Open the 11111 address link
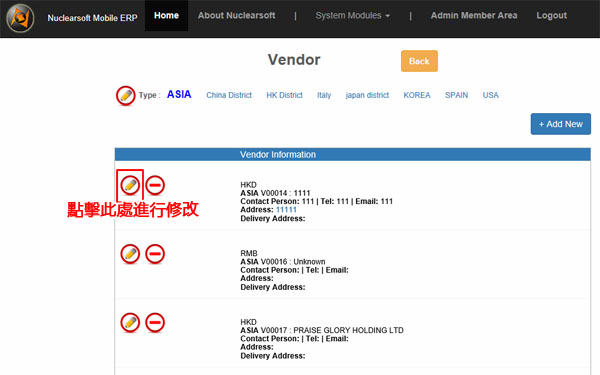This screenshot has height=375, width=600. [286, 210]
